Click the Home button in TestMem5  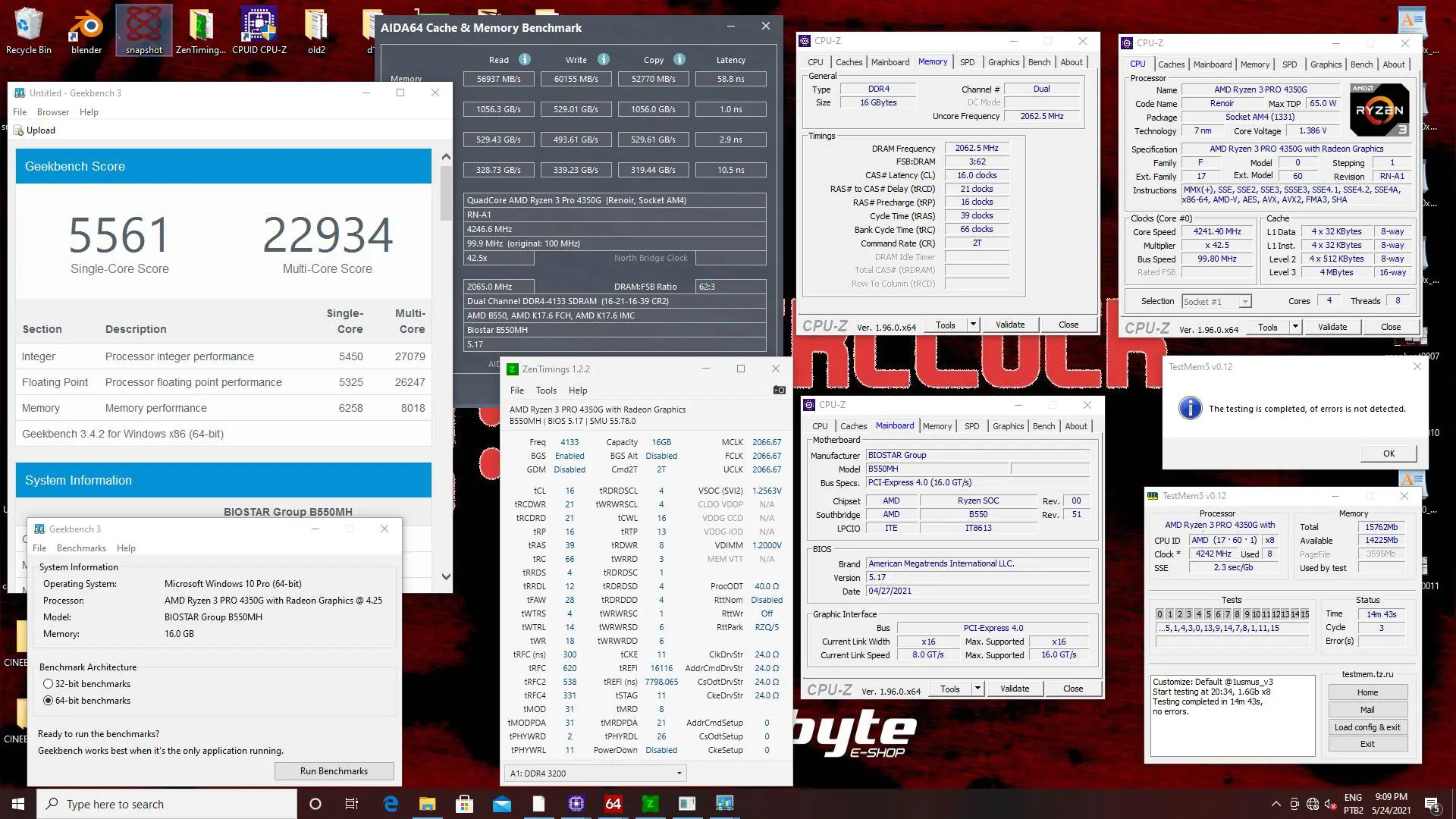click(x=1367, y=692)
